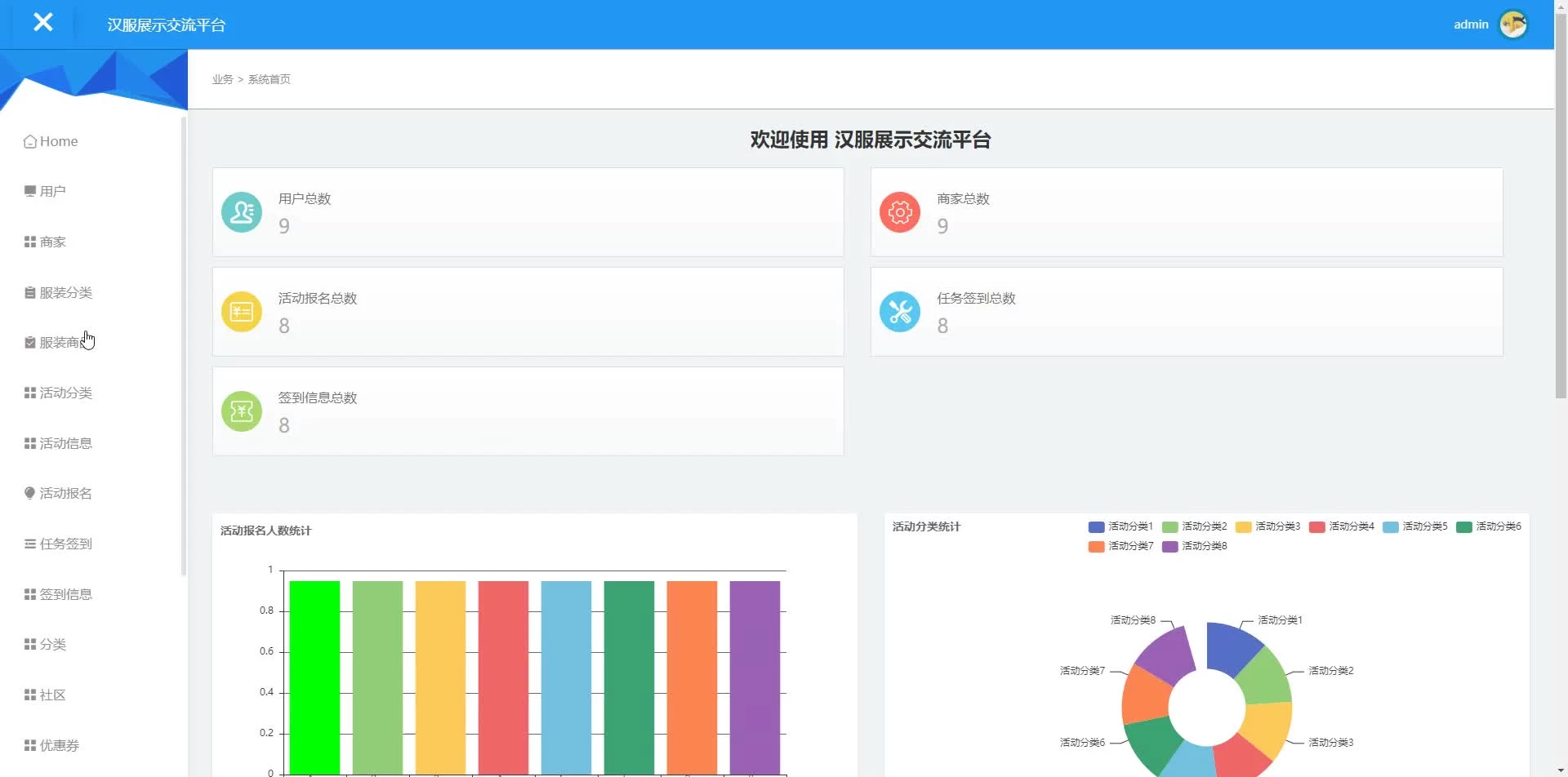Click the 签到信息总数 green ticket icon
Image resolution: width=1568 pixels, height=777 pixels.
coord(242,411)
